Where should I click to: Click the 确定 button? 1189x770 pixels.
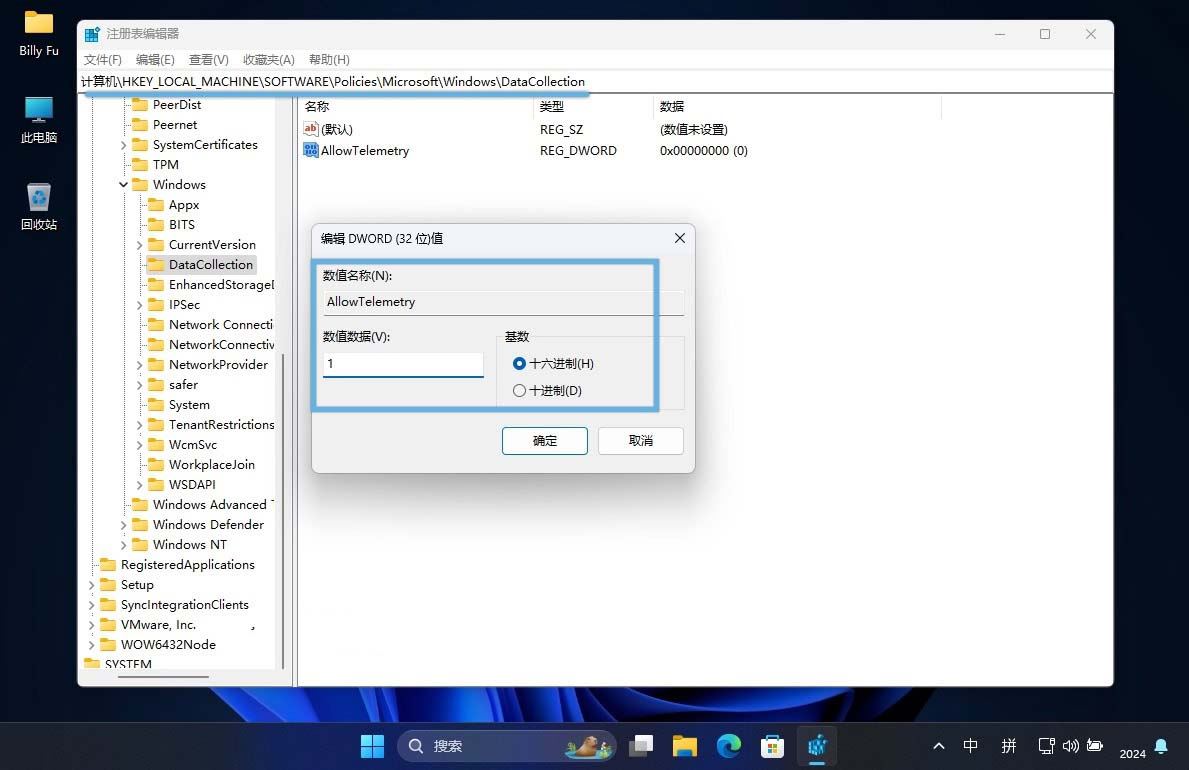coord(544,441)
